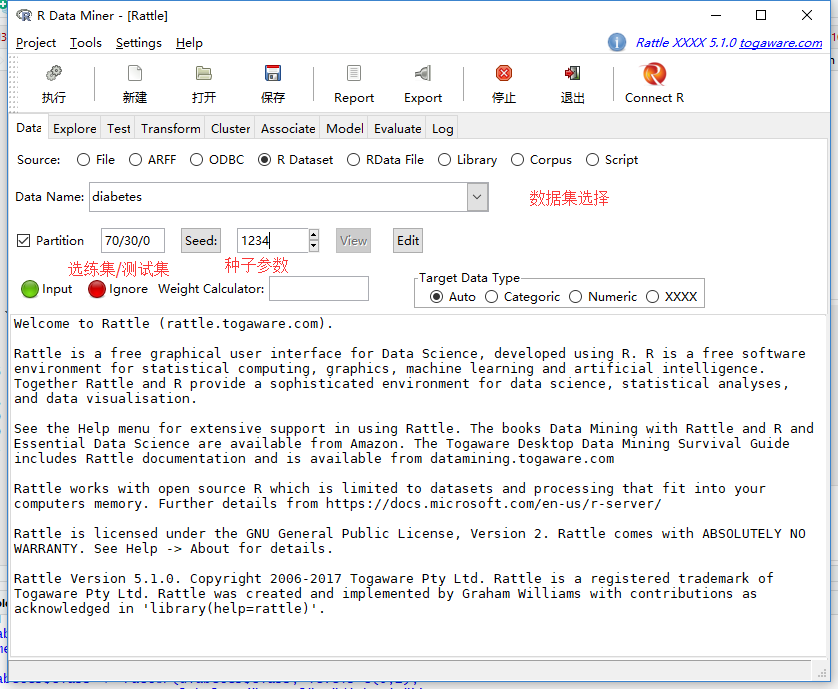
Task: Click the Edit button
Action: point(408,241)
